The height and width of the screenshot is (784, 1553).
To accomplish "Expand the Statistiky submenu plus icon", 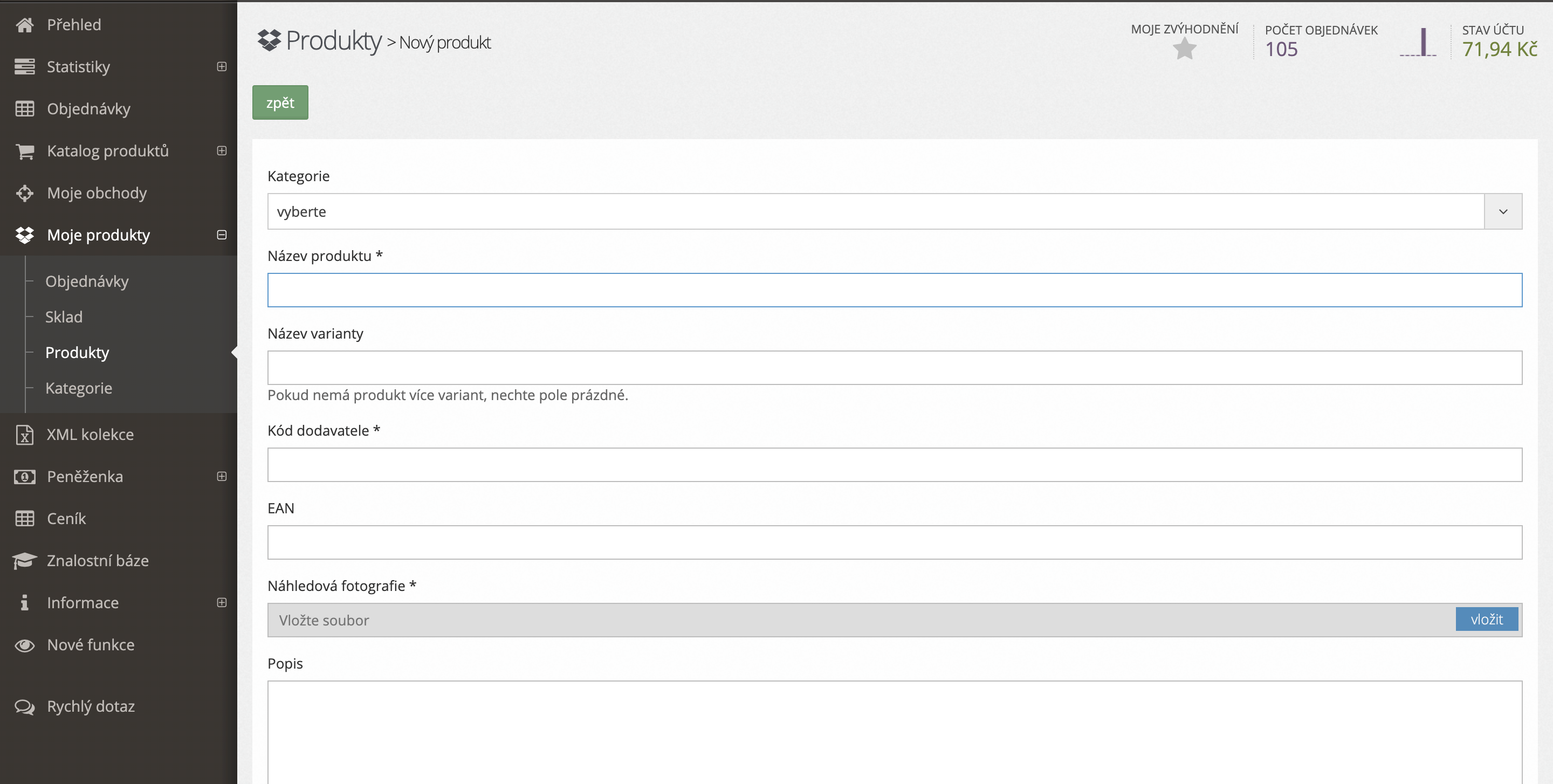I will 222,67.
